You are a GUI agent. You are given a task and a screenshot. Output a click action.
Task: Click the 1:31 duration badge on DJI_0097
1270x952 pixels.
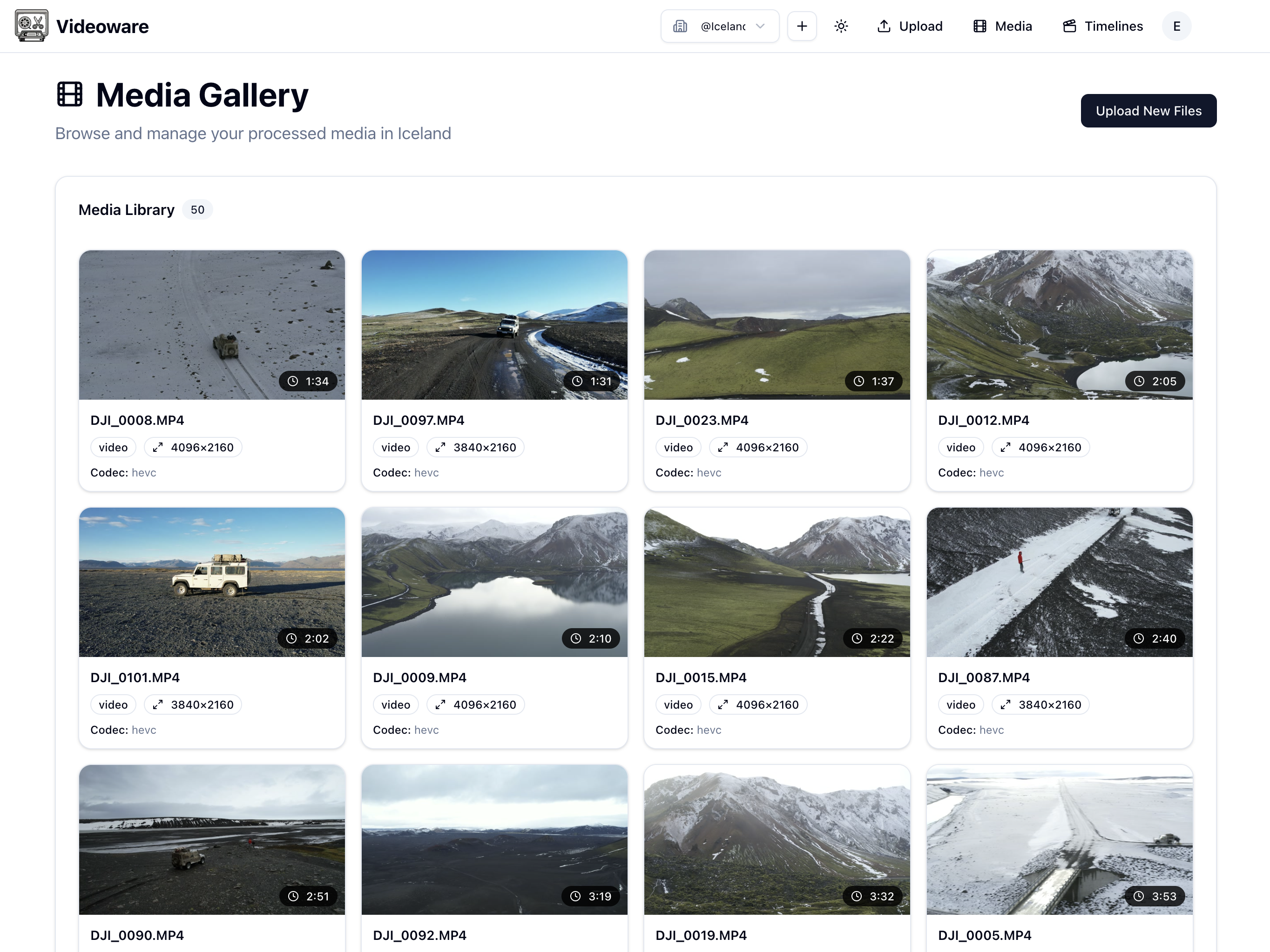pos(593,381)
